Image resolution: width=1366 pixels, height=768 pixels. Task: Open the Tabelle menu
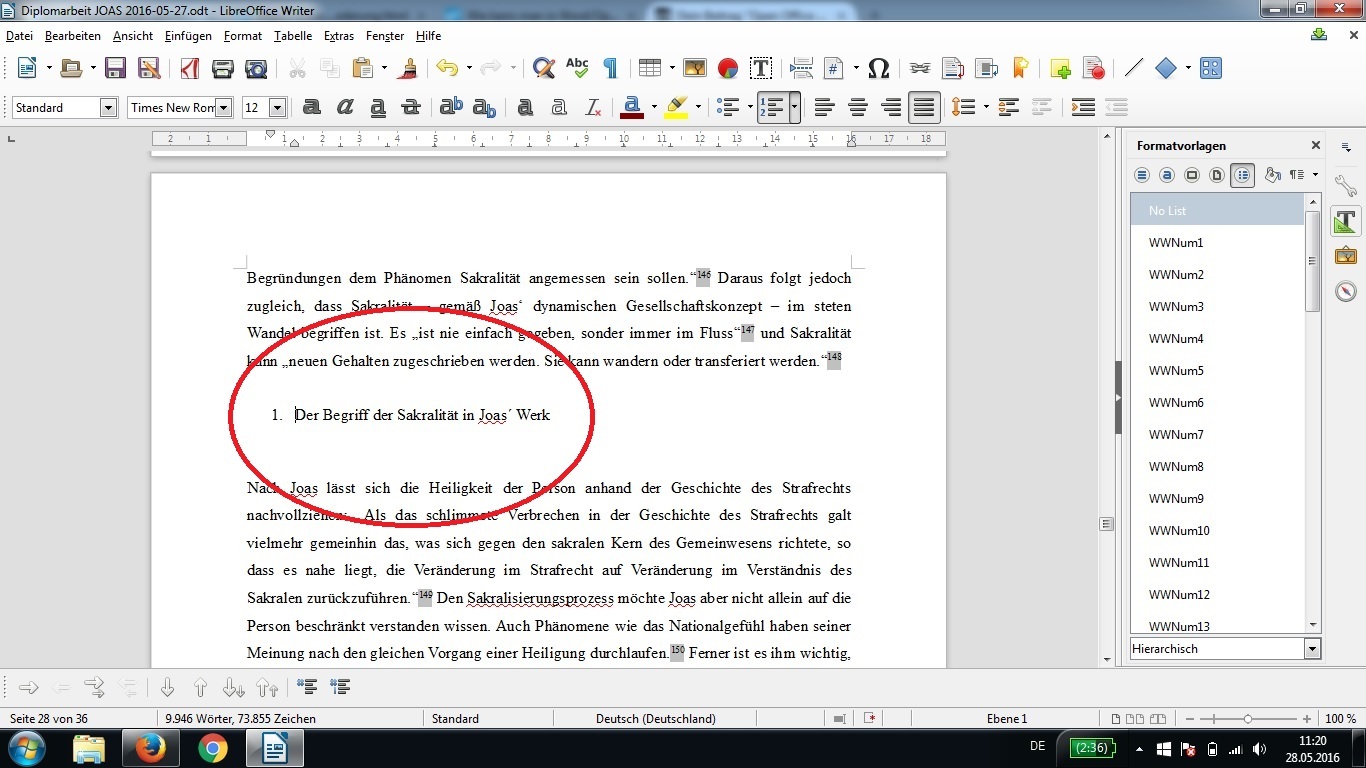(293, 36)
